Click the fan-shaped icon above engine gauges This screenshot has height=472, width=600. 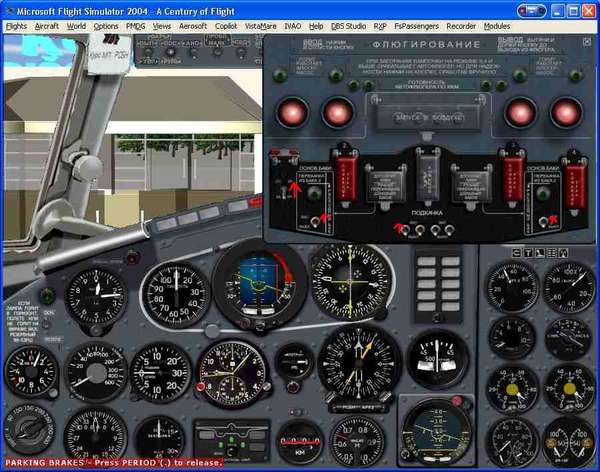[x=563, y=252]
